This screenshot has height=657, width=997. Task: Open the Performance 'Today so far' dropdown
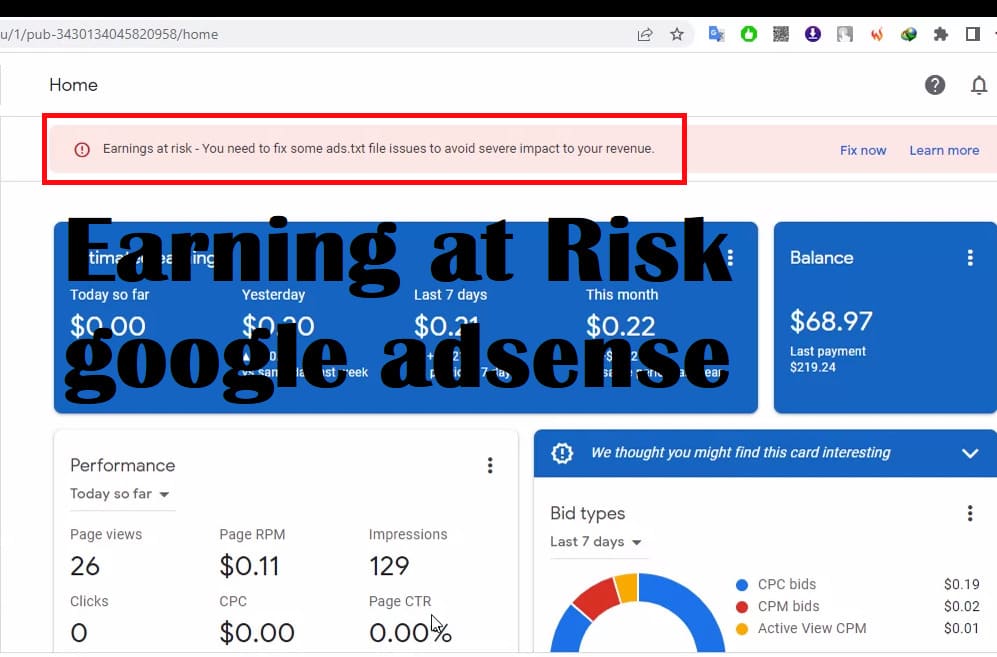120,494
